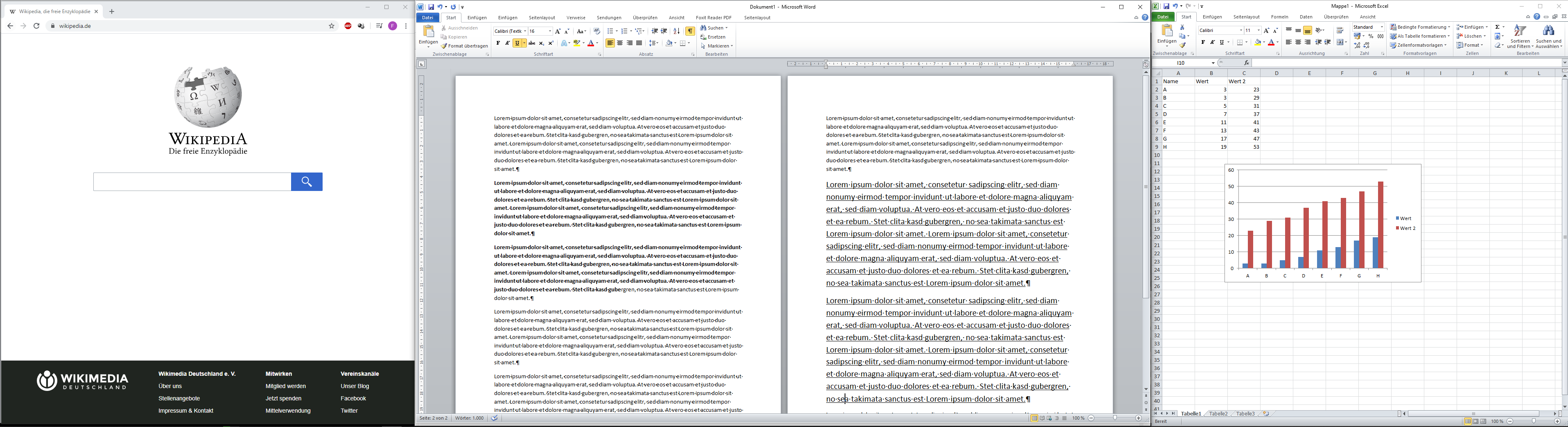Click the Wikipedia search input field
The image size is (1568, 427).
pyautogui.click(x=192, y=182)
